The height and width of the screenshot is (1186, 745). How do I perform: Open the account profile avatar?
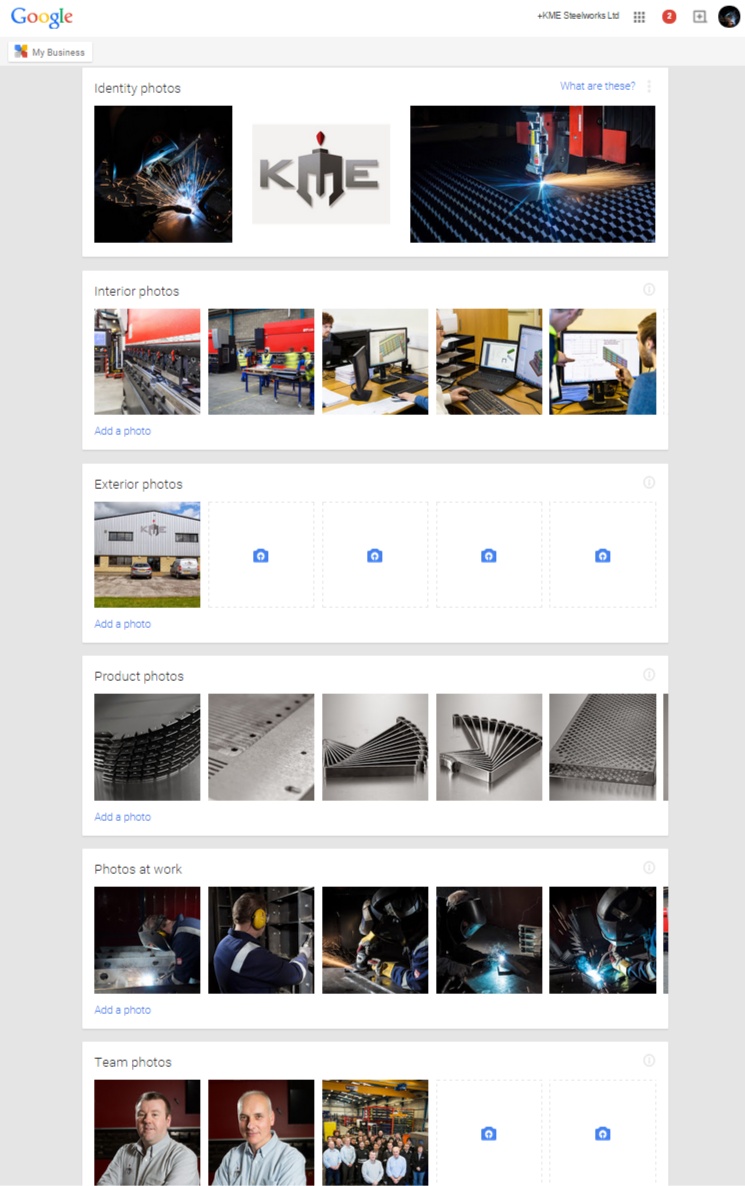729,16
